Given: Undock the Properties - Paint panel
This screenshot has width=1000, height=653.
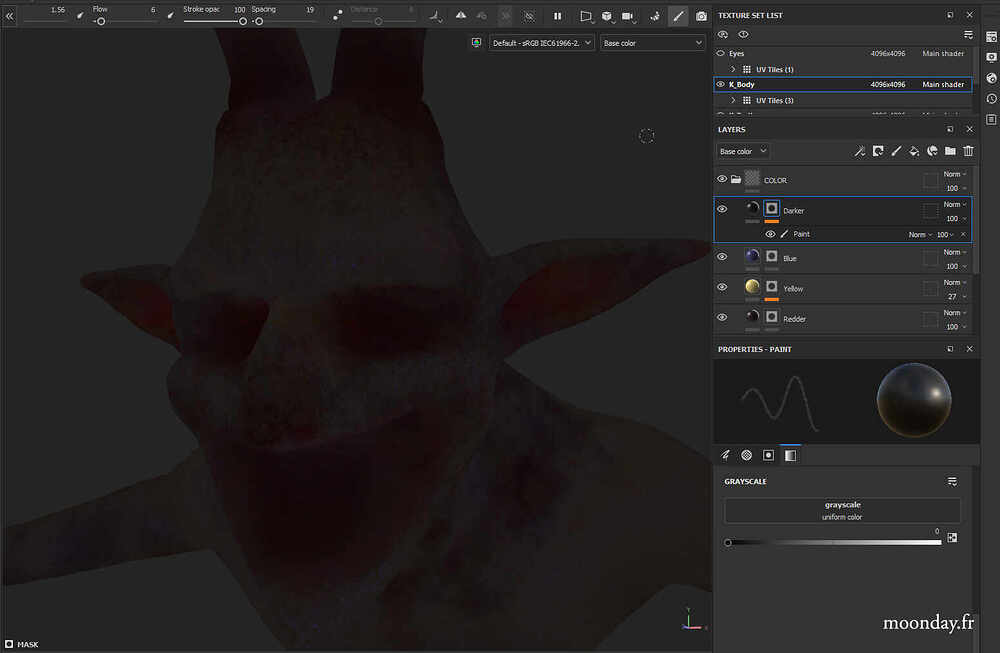Looking at the screenshot, I should pyautogui.click(x=950, y=349).
